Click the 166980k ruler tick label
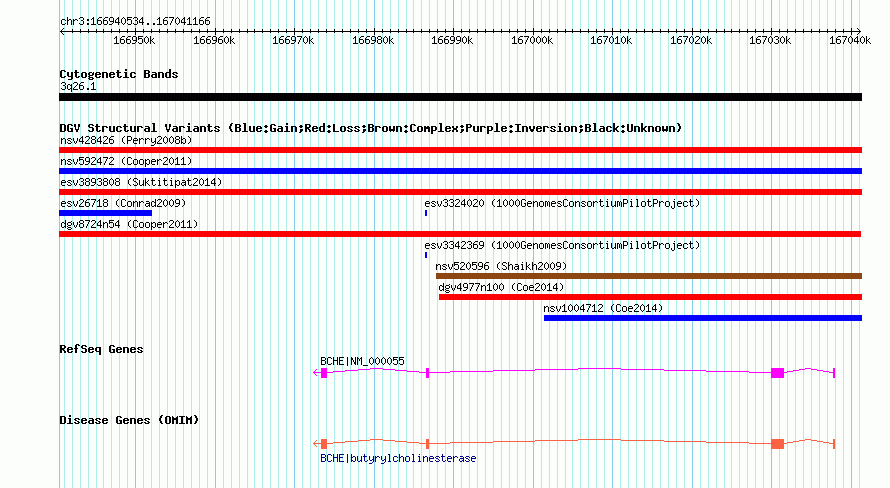The height and width of the screenshot is (488, 890). click(373, 40)
